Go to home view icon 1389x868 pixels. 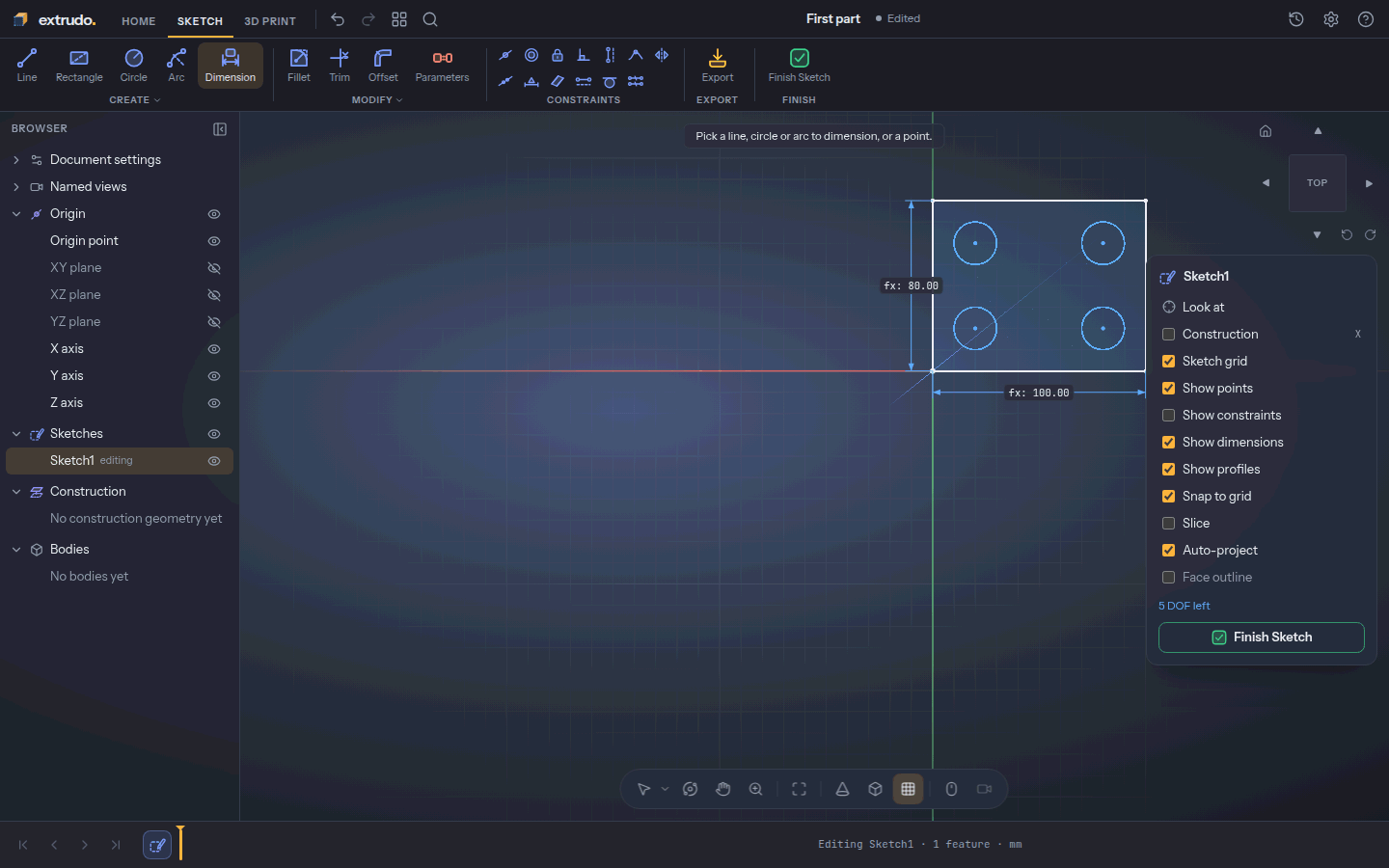tap(1266, 131)
